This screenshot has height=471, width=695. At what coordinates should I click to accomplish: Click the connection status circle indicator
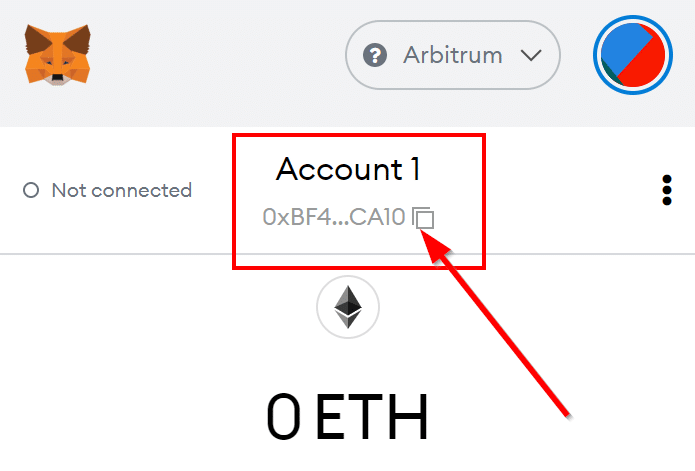point(31,190)
